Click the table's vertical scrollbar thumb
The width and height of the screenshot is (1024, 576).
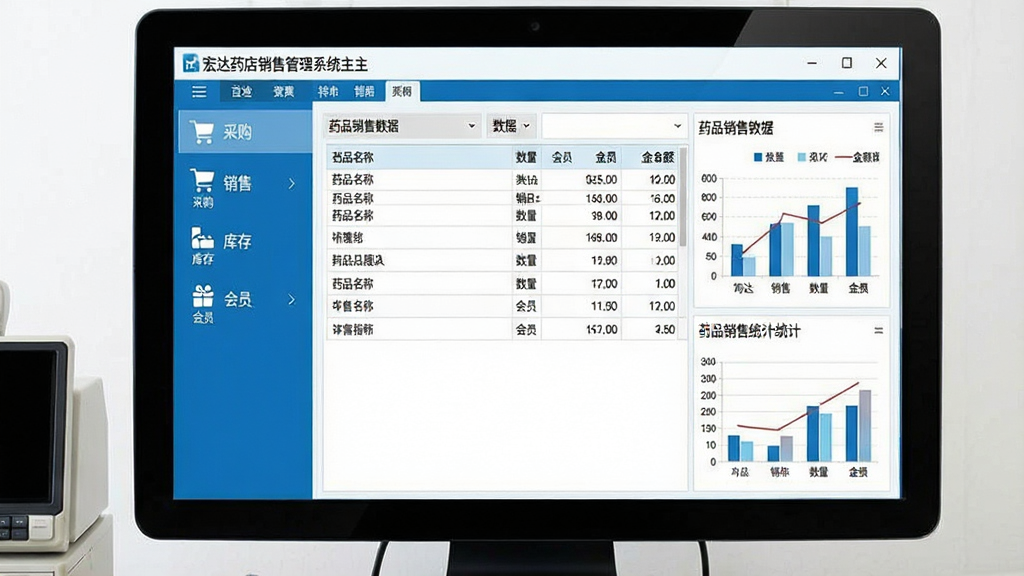pyautogui.click(x=683, y=197)
